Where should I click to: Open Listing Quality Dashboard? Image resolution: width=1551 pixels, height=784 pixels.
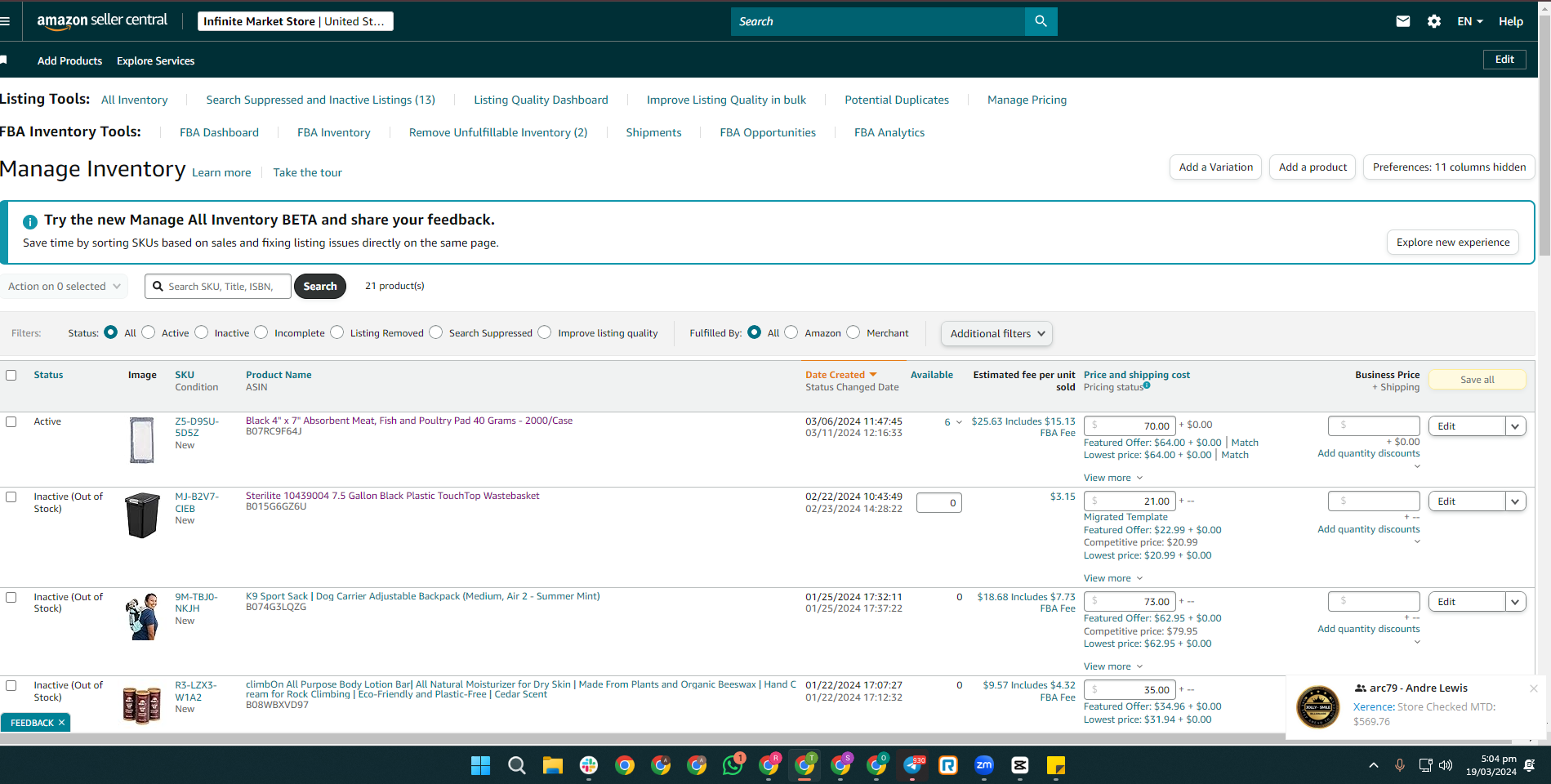[541, 100]
